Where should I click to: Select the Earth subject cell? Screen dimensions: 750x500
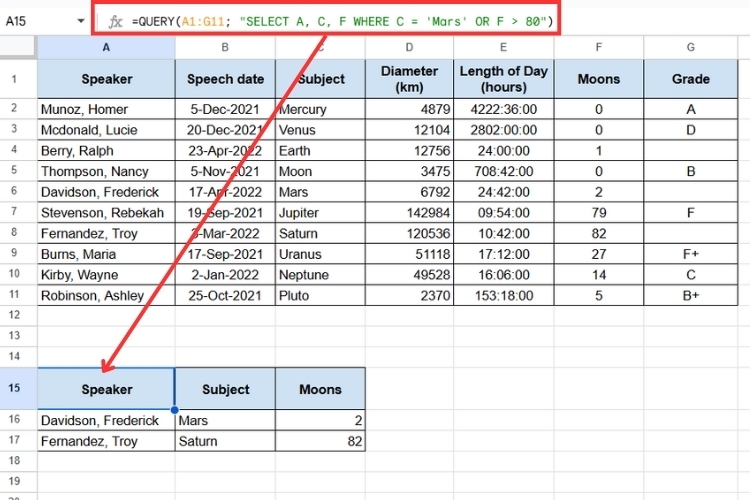click(320, 151)
